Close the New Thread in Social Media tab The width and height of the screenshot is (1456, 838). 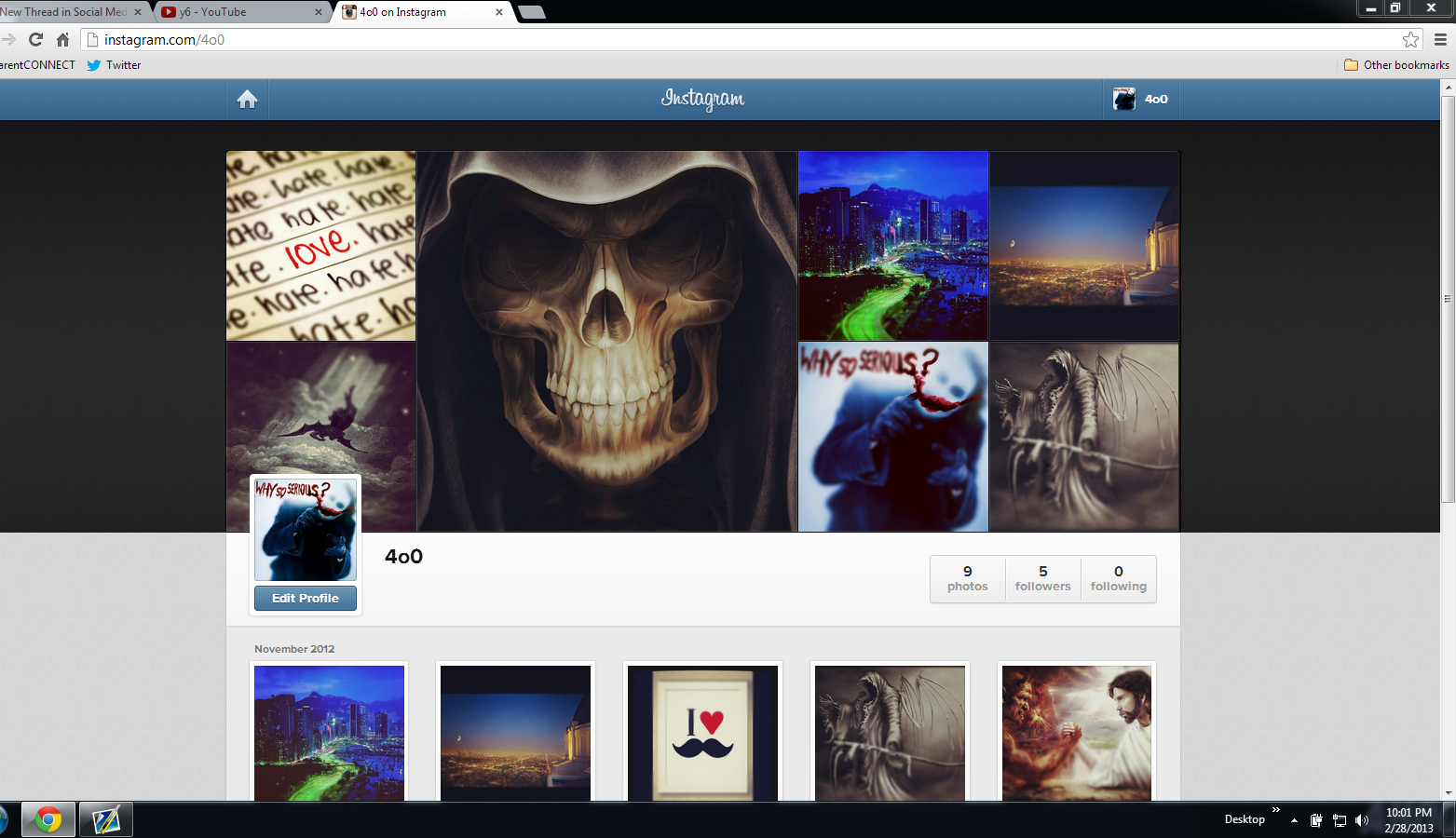[138, 12]
